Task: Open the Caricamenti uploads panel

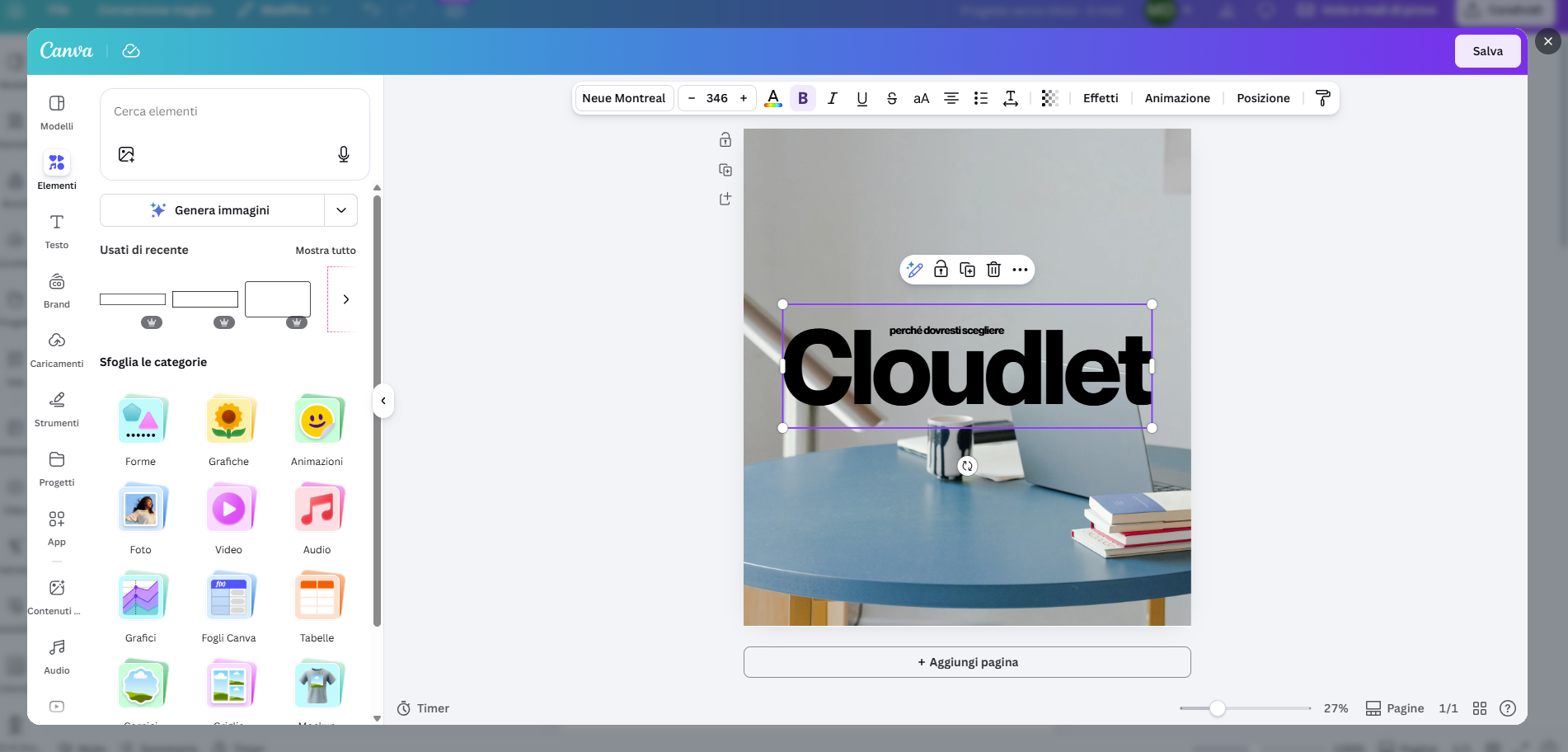Action: pos(57,350)
